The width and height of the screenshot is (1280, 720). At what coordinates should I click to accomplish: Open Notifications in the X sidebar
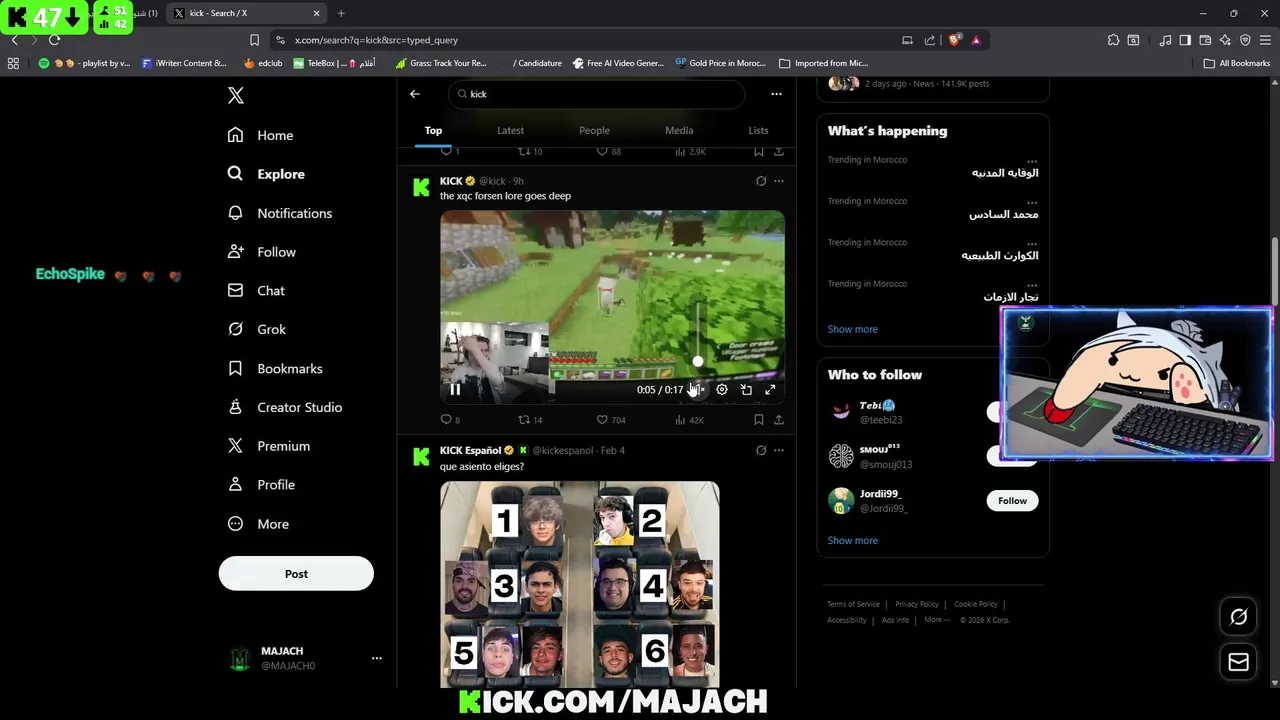pos(279,213)
